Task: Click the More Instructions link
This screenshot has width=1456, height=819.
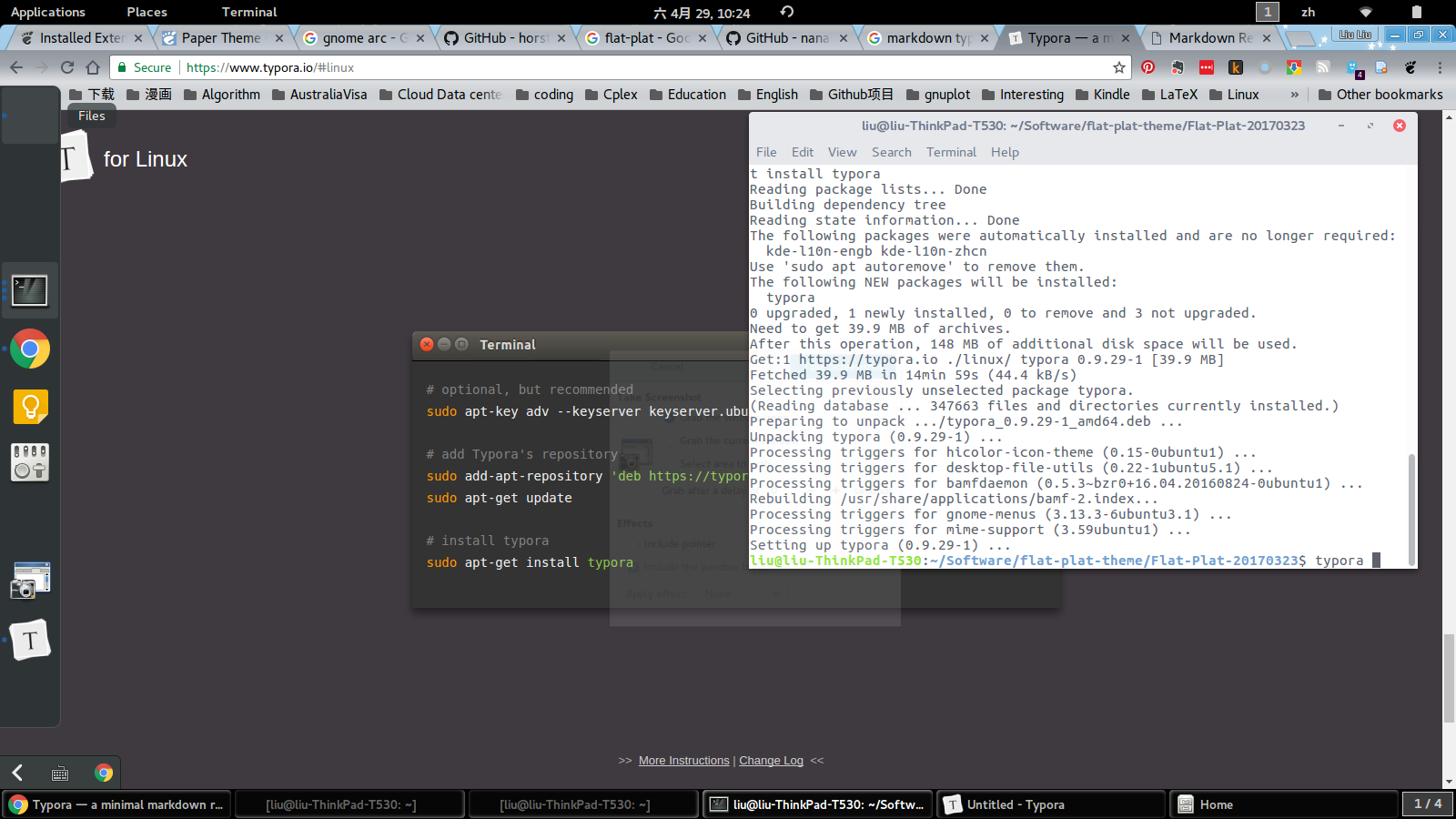Action: [683, 760]
